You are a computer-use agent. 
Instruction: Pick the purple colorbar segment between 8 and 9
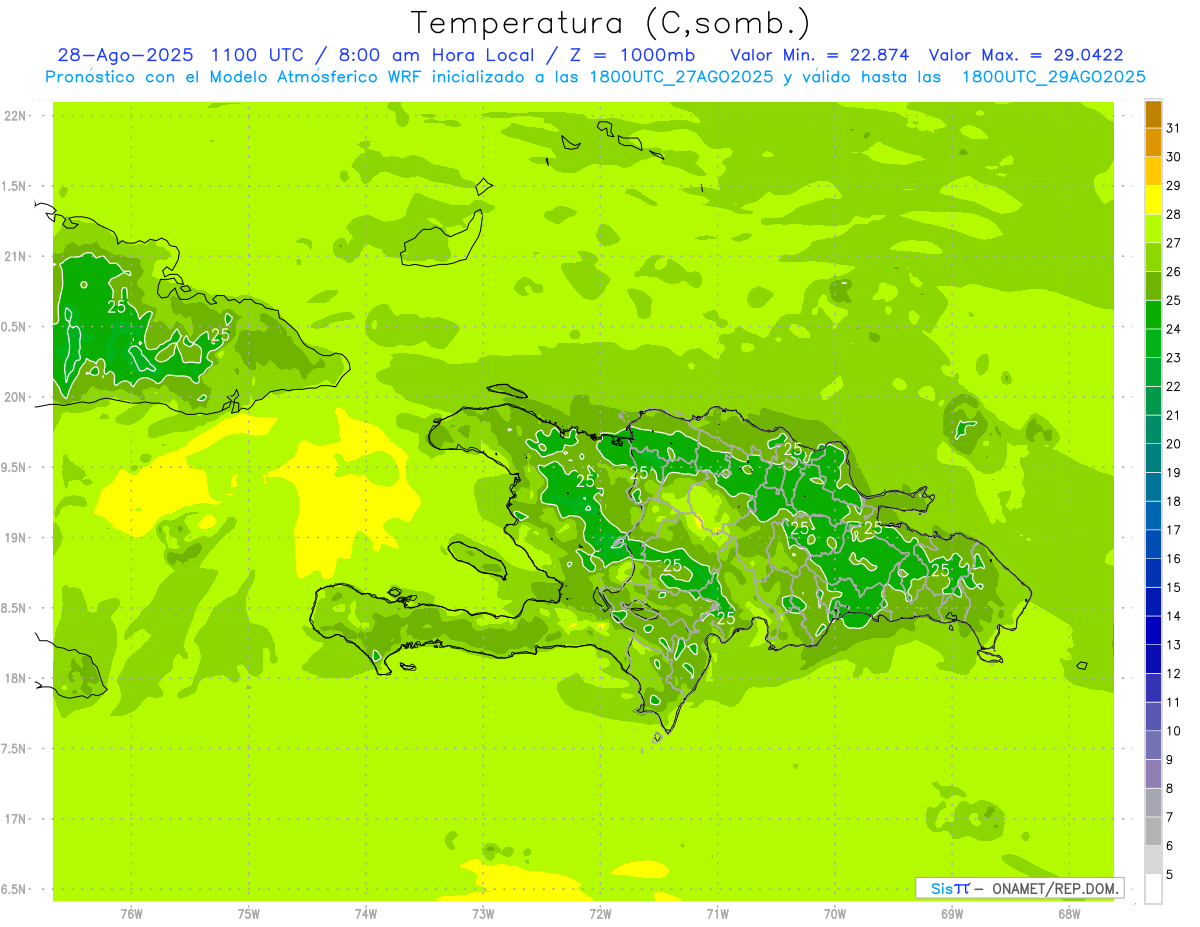tap(1153, 774)
